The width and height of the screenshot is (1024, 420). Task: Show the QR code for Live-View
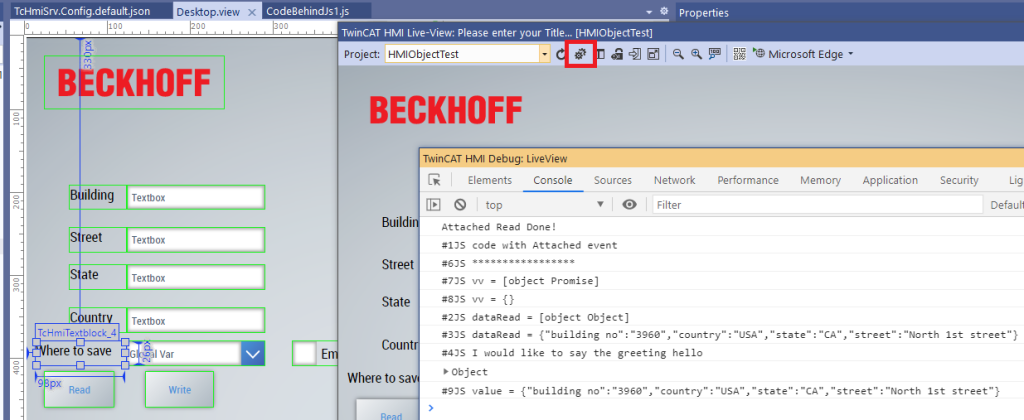click(x=739, y=54)
